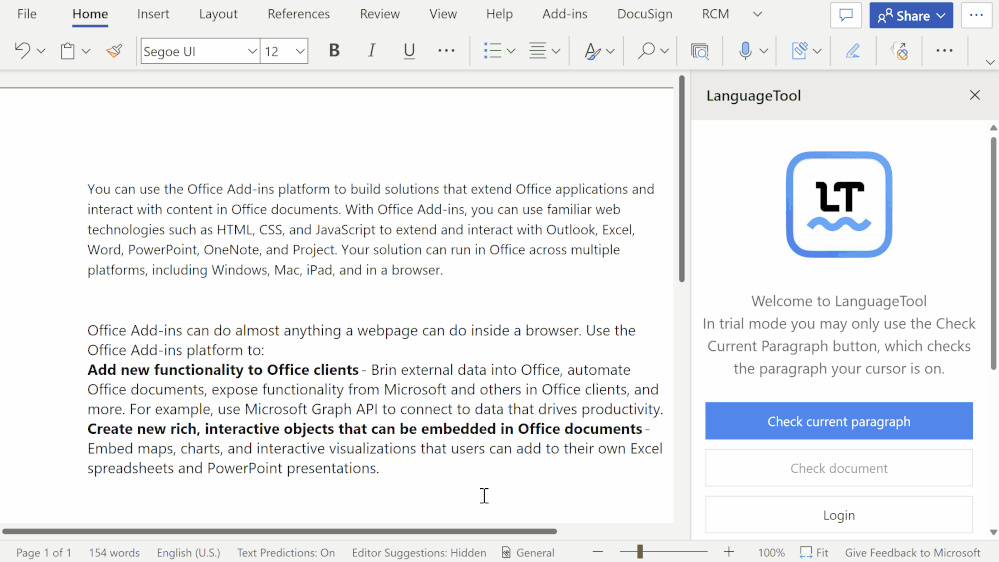Viewport: 999px width, 562px height.
Task: Click the zoom in plus icon
Action: [729, 552]
